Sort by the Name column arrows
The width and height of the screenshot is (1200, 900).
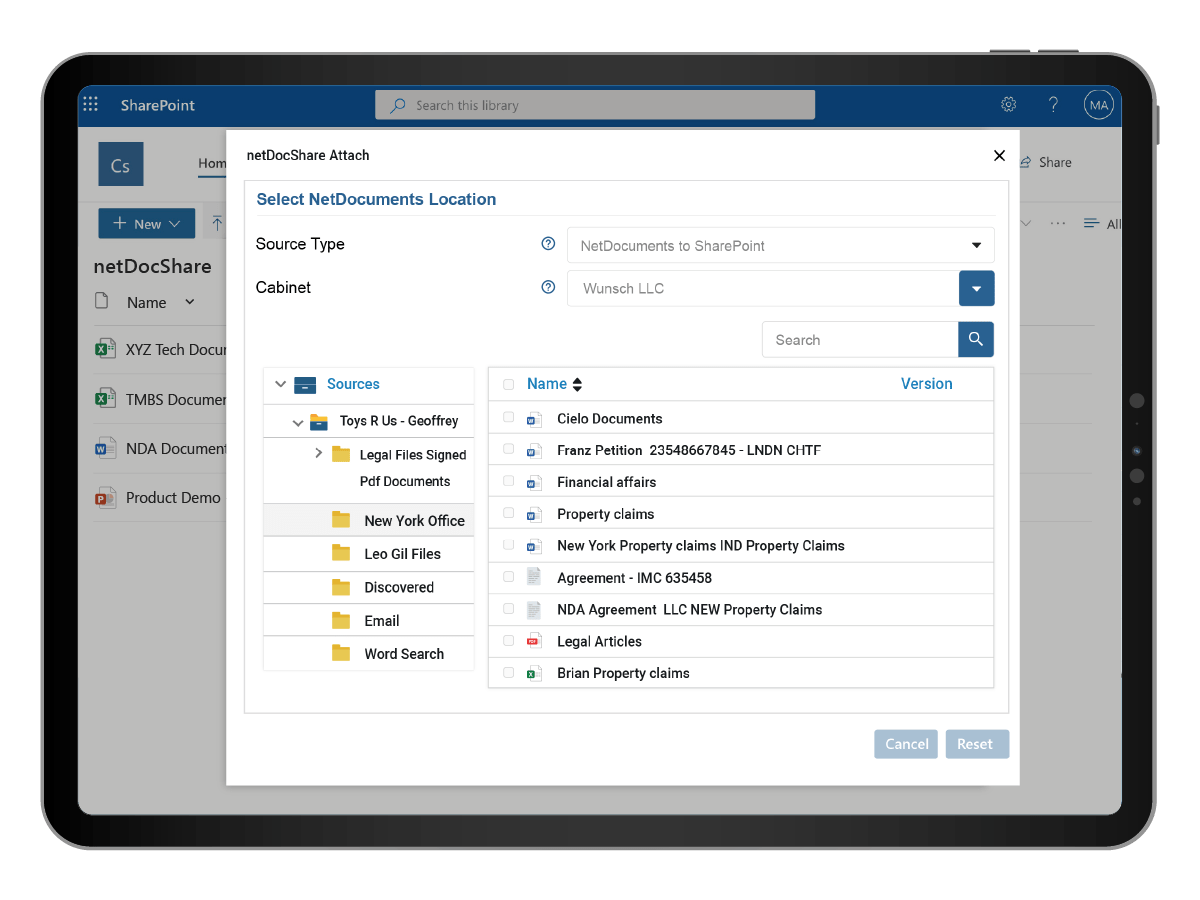click(x=577, y=384)
